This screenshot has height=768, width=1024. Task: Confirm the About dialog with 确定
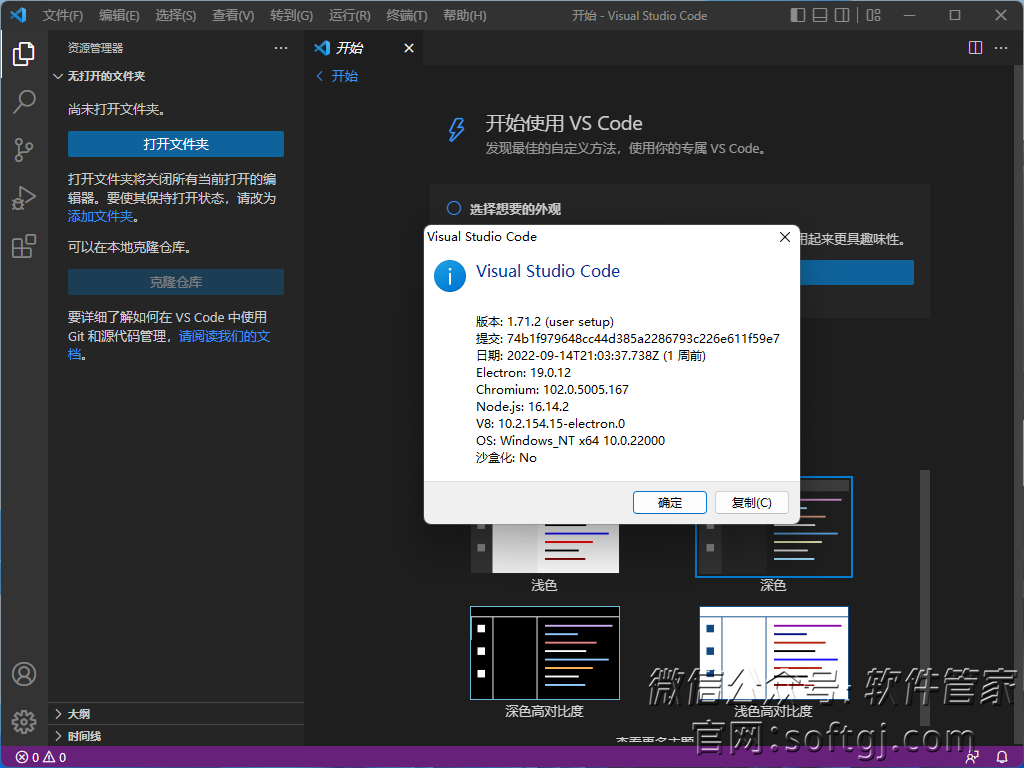tap(669, 502)
